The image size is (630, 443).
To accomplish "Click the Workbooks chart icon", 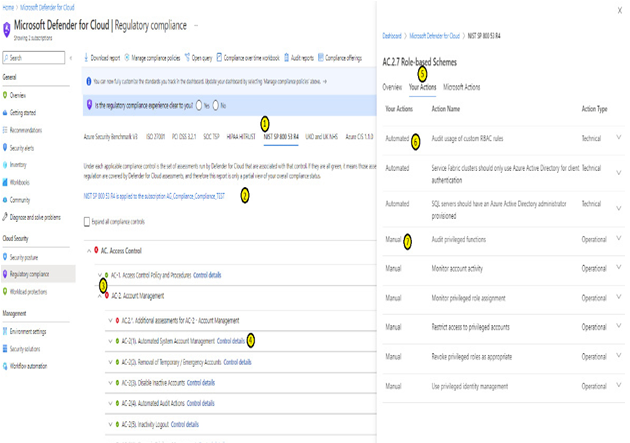I will tap(5, 182).
